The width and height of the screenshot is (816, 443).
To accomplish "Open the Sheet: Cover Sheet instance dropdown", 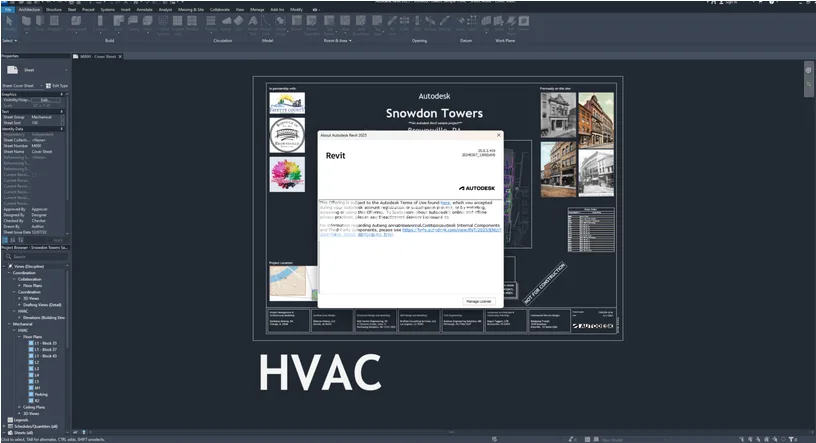I will pos(41,86).
